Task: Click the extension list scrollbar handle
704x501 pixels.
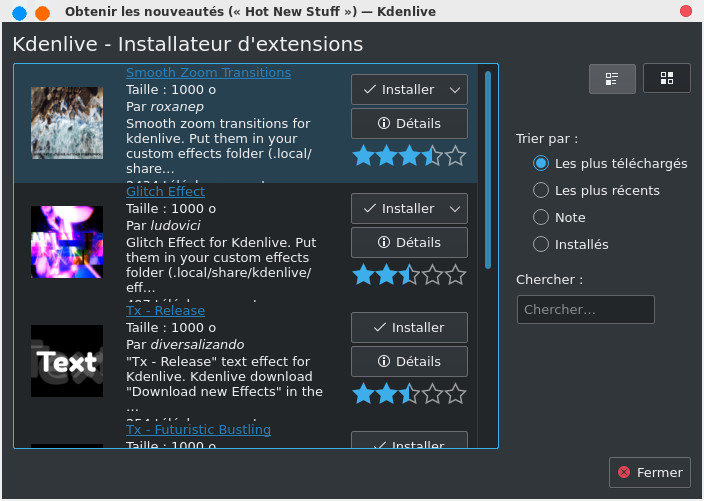Action: (x=488, y=170)
